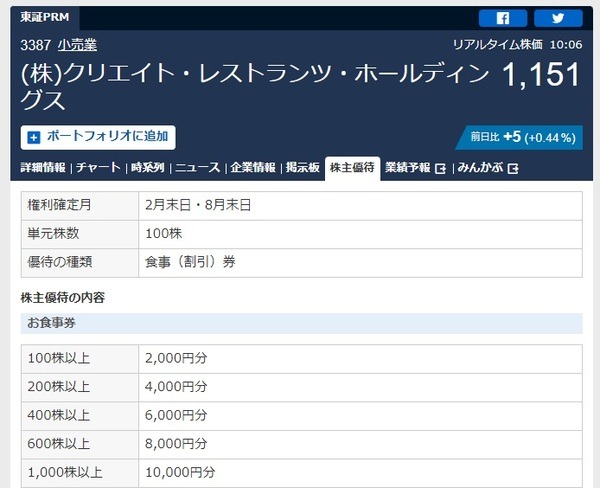The width and height of the screenshot is (600, 488).
Task: Share the page on Twitter
Action: [558, 18]
